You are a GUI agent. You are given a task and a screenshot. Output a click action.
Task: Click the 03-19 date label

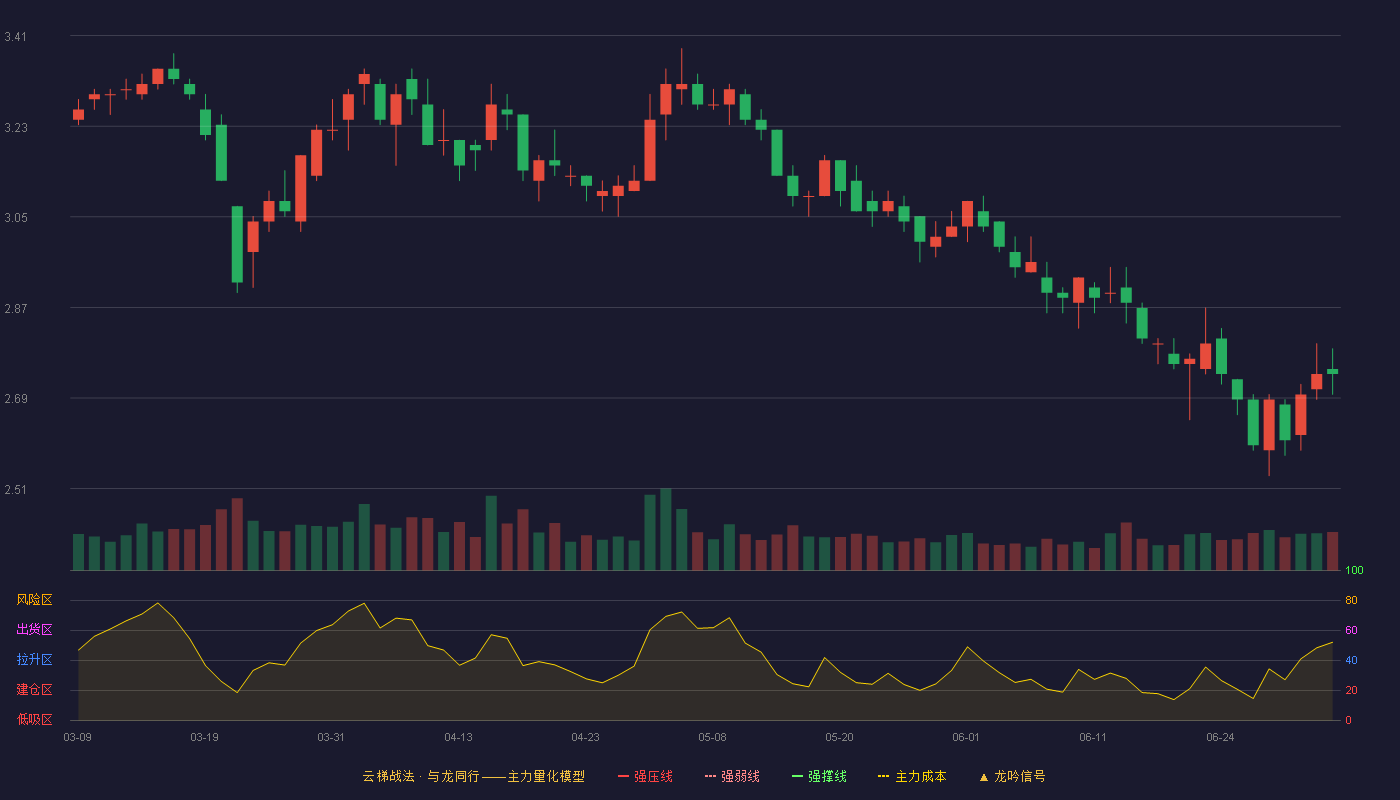(205, 737)
